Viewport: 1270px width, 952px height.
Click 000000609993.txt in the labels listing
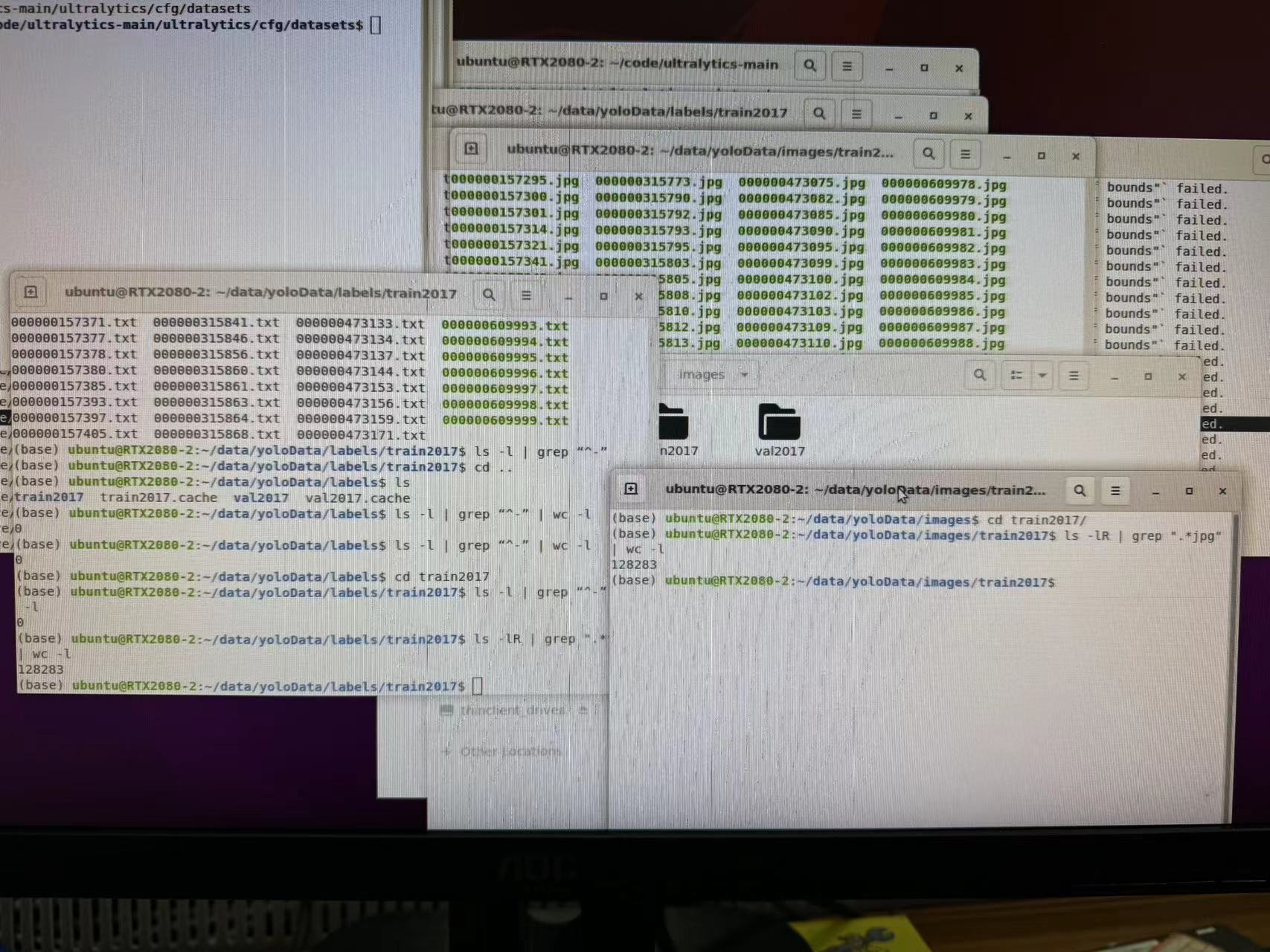pos(504,326)
